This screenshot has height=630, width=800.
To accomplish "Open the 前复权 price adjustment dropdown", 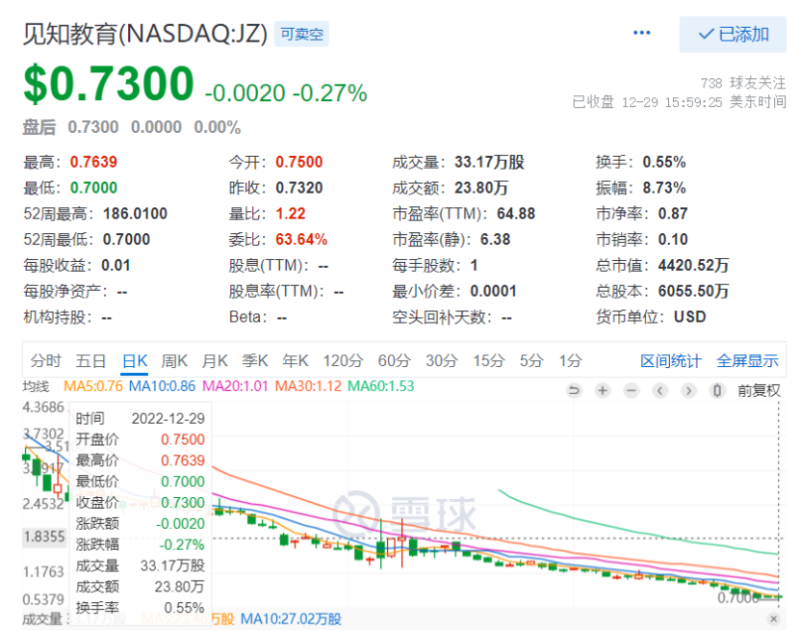I will 759,390.
